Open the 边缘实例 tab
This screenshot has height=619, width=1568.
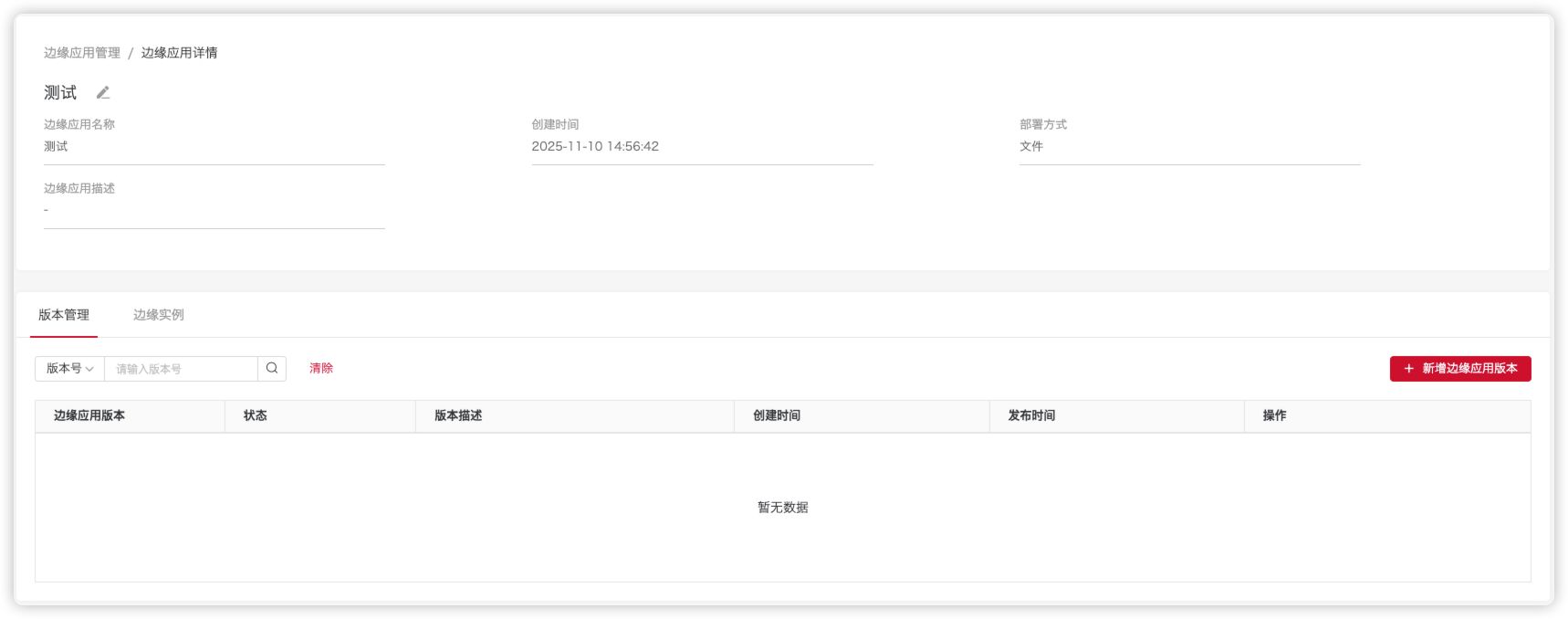pos(159,315)
